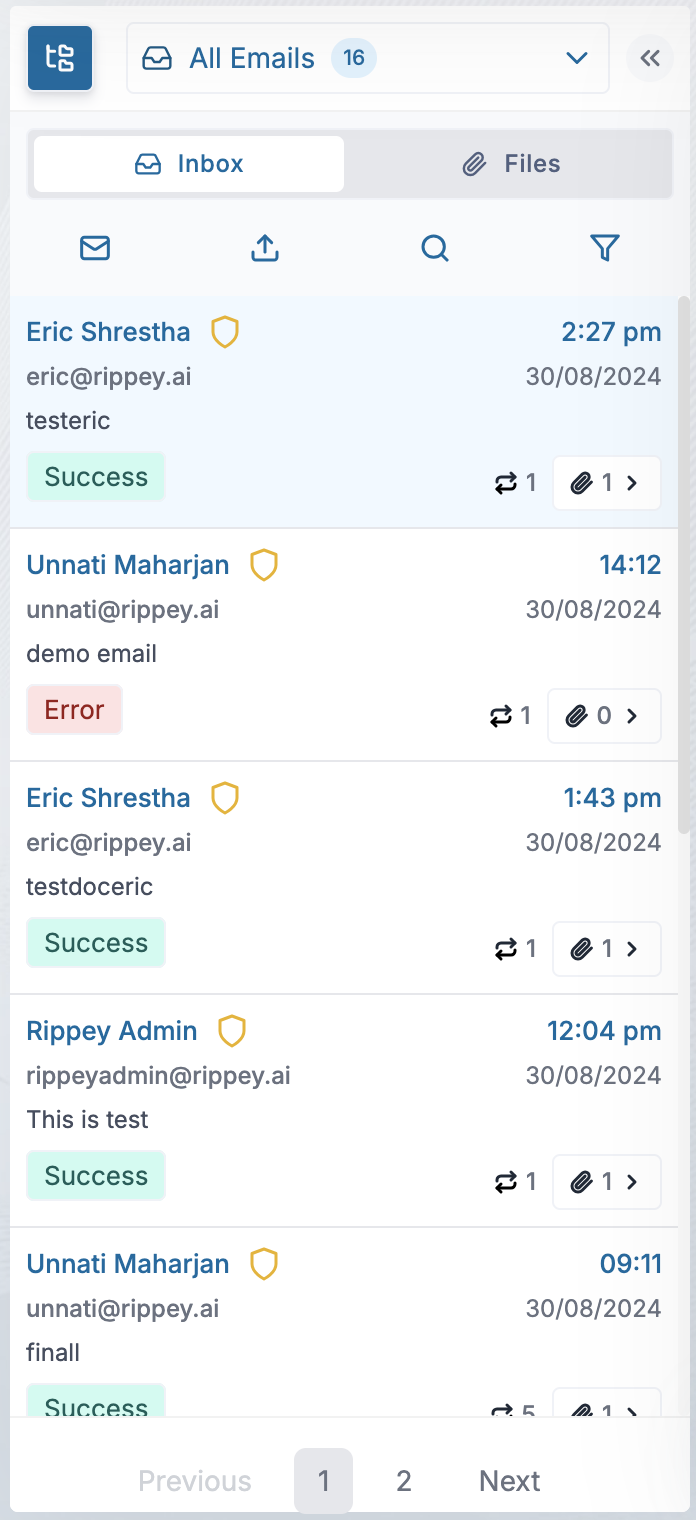Image resolution: width=696 pixels, height=1520 pixels.
Task: Expand attachments on demo email
Action: (604, 716)
